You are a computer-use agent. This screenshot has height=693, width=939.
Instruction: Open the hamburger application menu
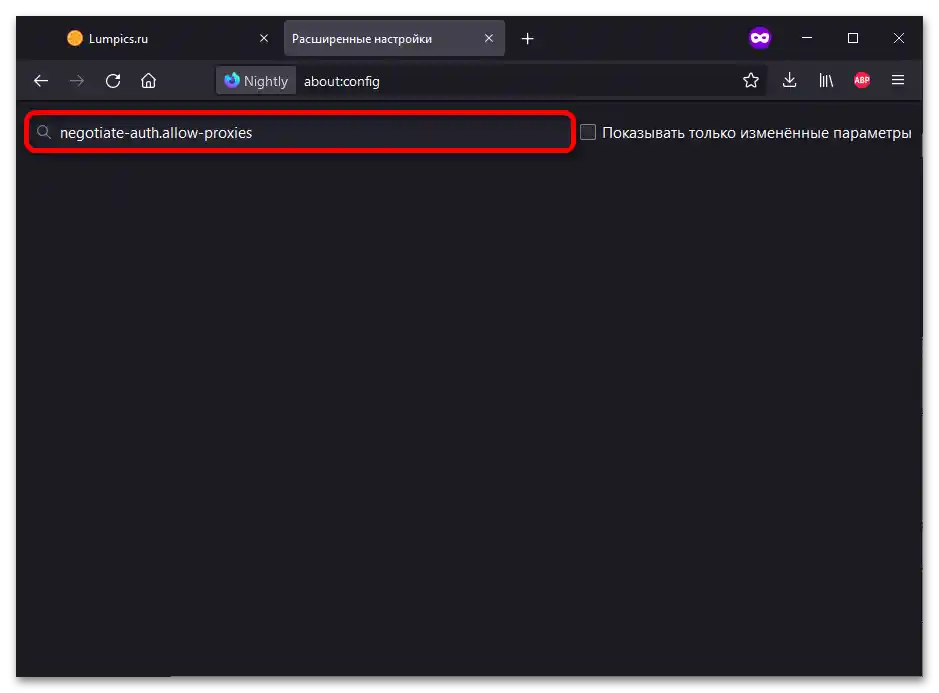click(x=898, y=80)
